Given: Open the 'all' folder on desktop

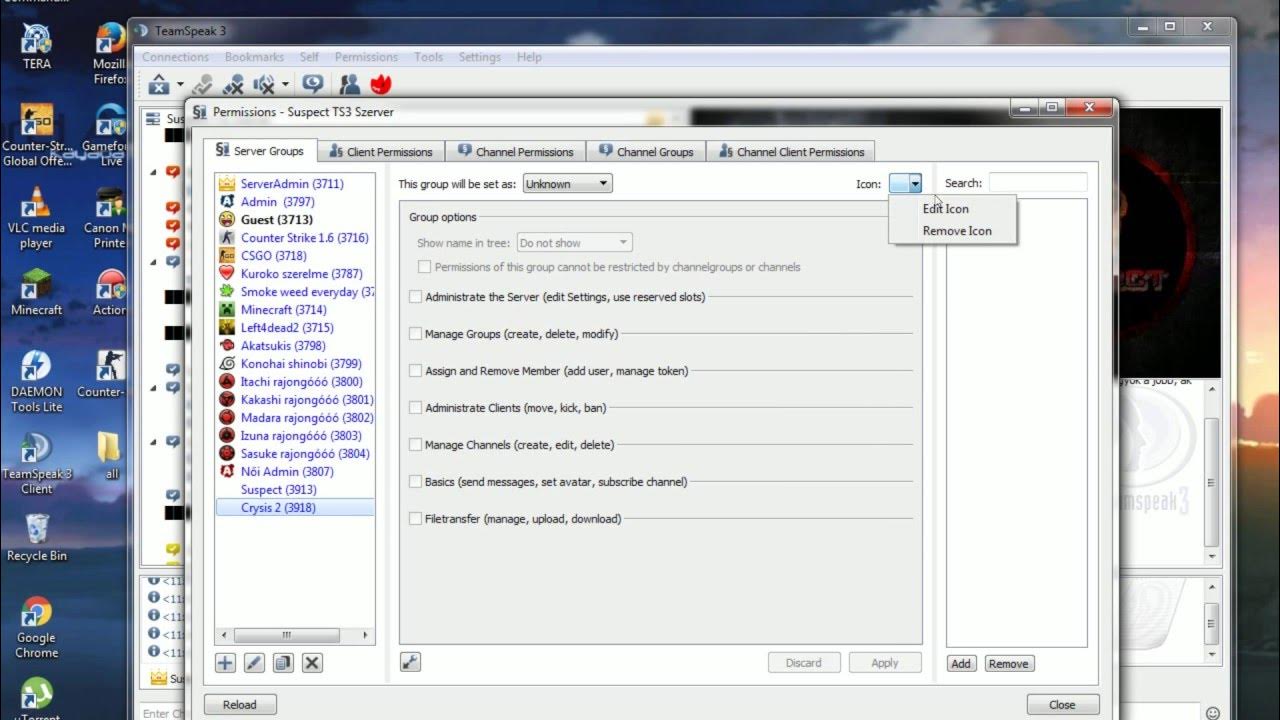Looking at the screenshot, I should click(112, 457).
